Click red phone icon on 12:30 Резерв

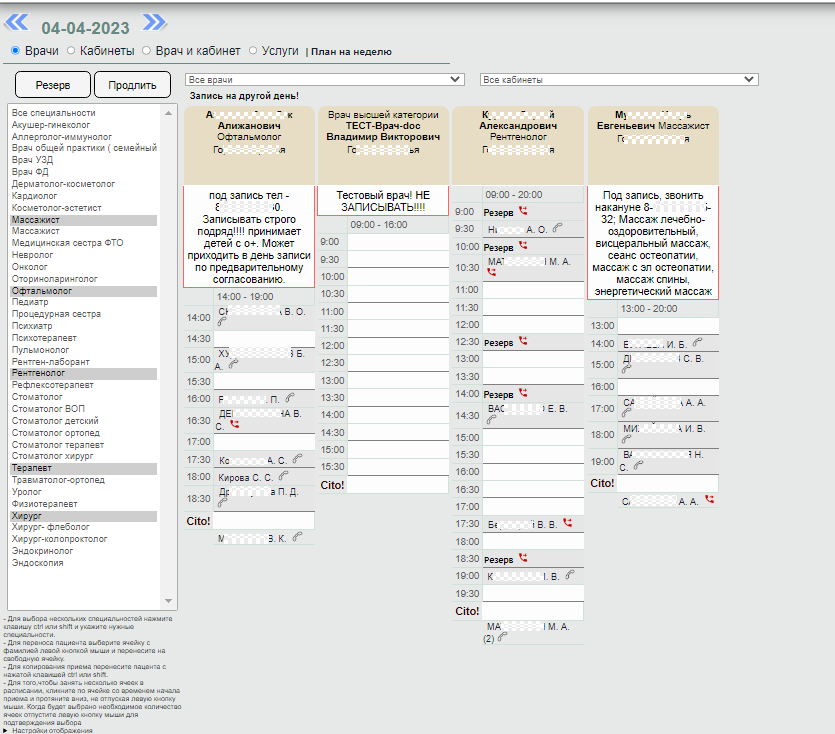pos(523,341)
